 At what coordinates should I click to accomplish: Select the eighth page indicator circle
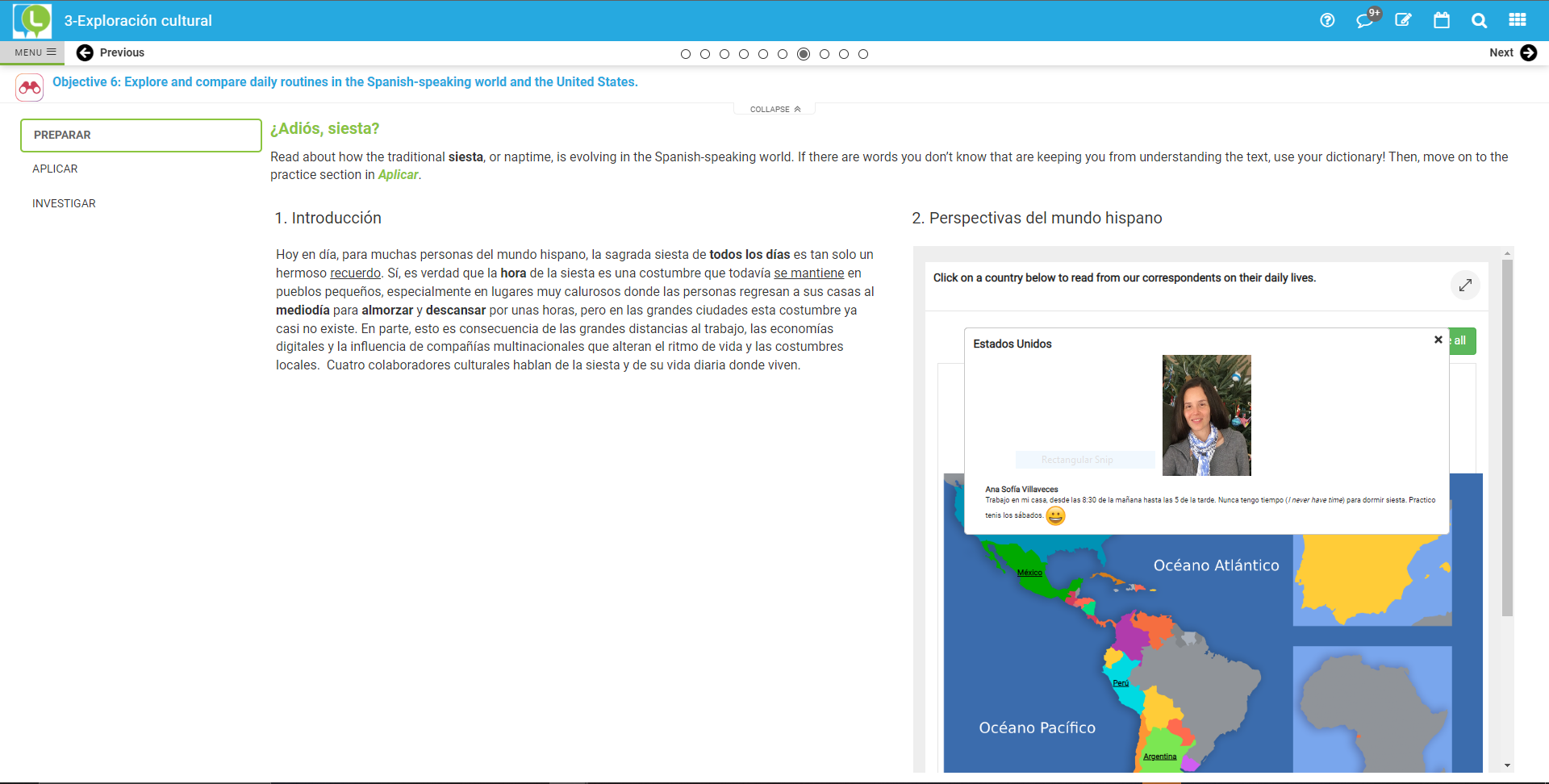(825, 54)
